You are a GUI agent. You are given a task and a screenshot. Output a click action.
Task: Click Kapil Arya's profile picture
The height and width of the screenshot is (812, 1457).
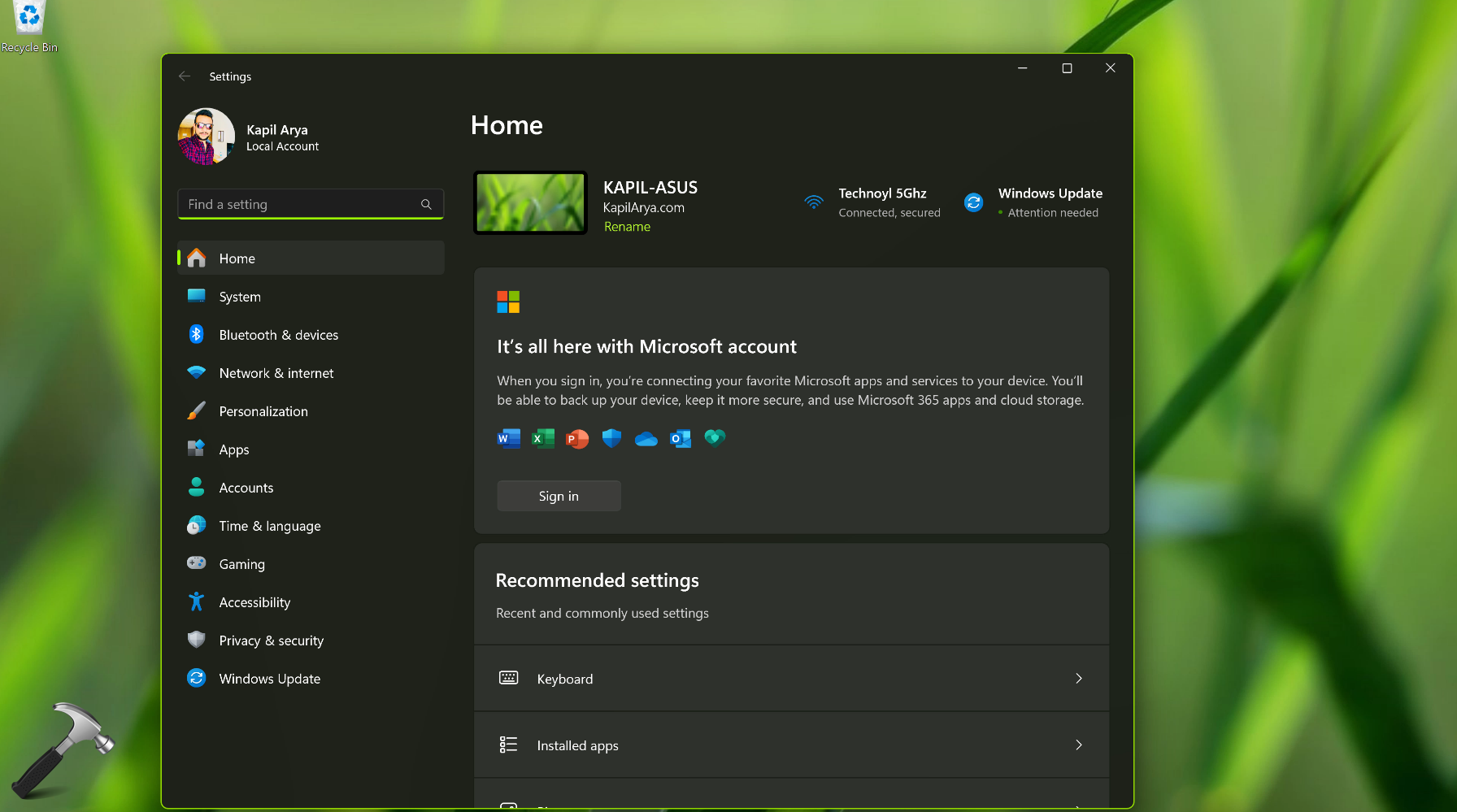point(206,136)
